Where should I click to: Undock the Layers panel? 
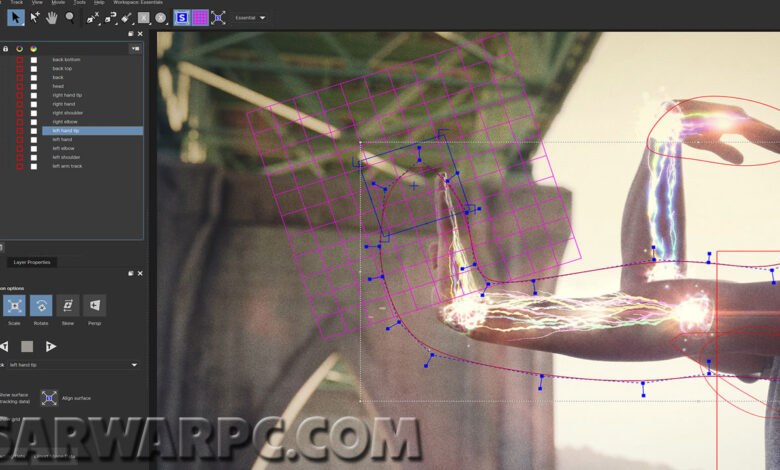pyautogui.click(x=131, y=34)
